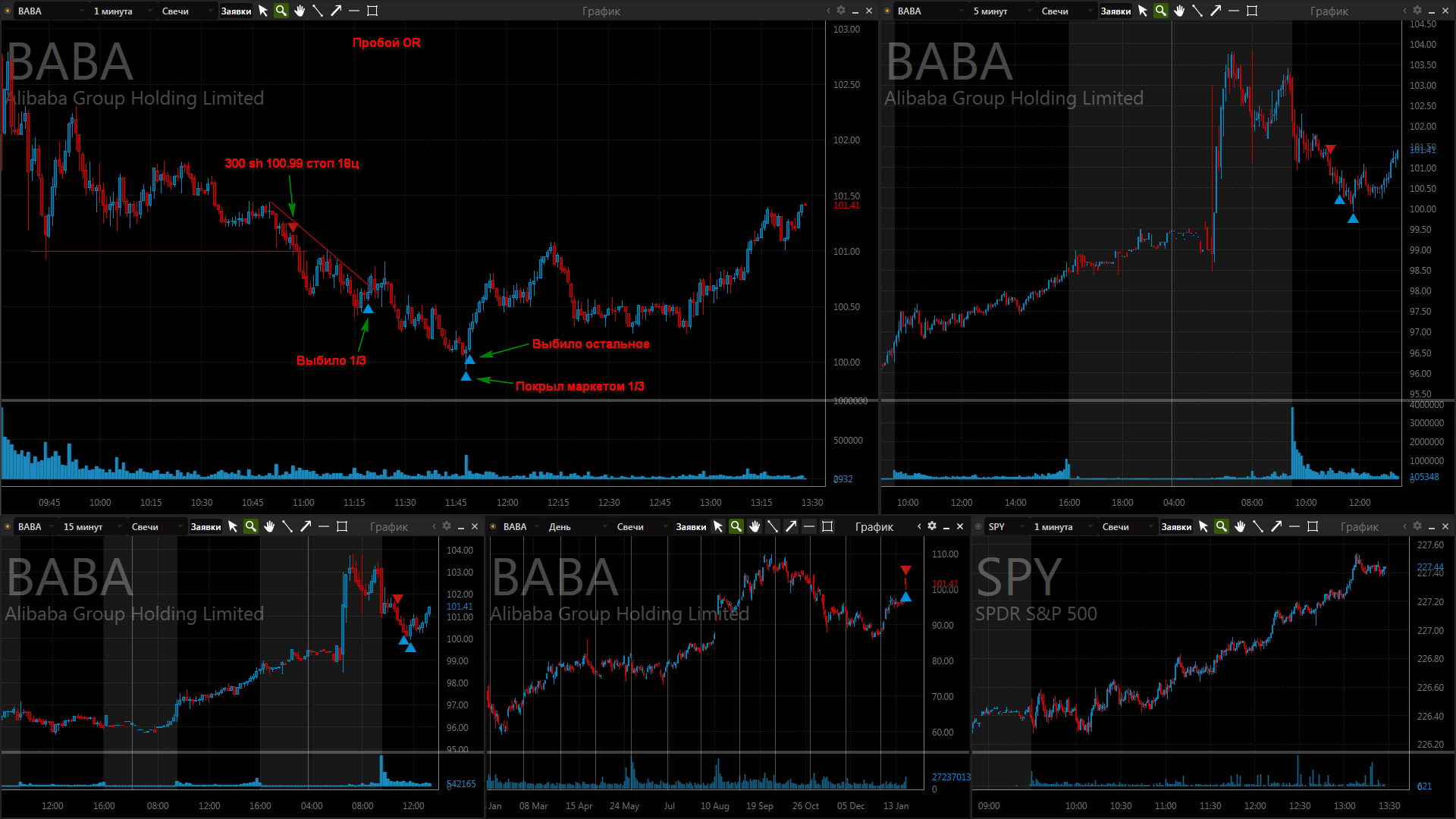The image size is (1456, 819).
Task: Open settings gear of BABA 15-minute chart
Action: [447, 526]
